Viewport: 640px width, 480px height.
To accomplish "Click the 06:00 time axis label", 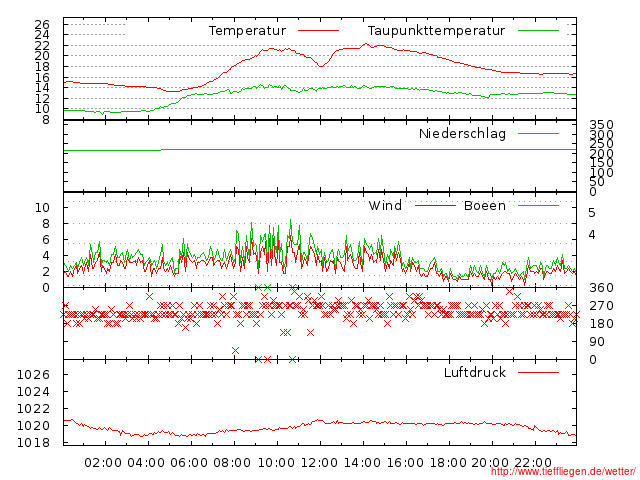I will click(189, 463).
